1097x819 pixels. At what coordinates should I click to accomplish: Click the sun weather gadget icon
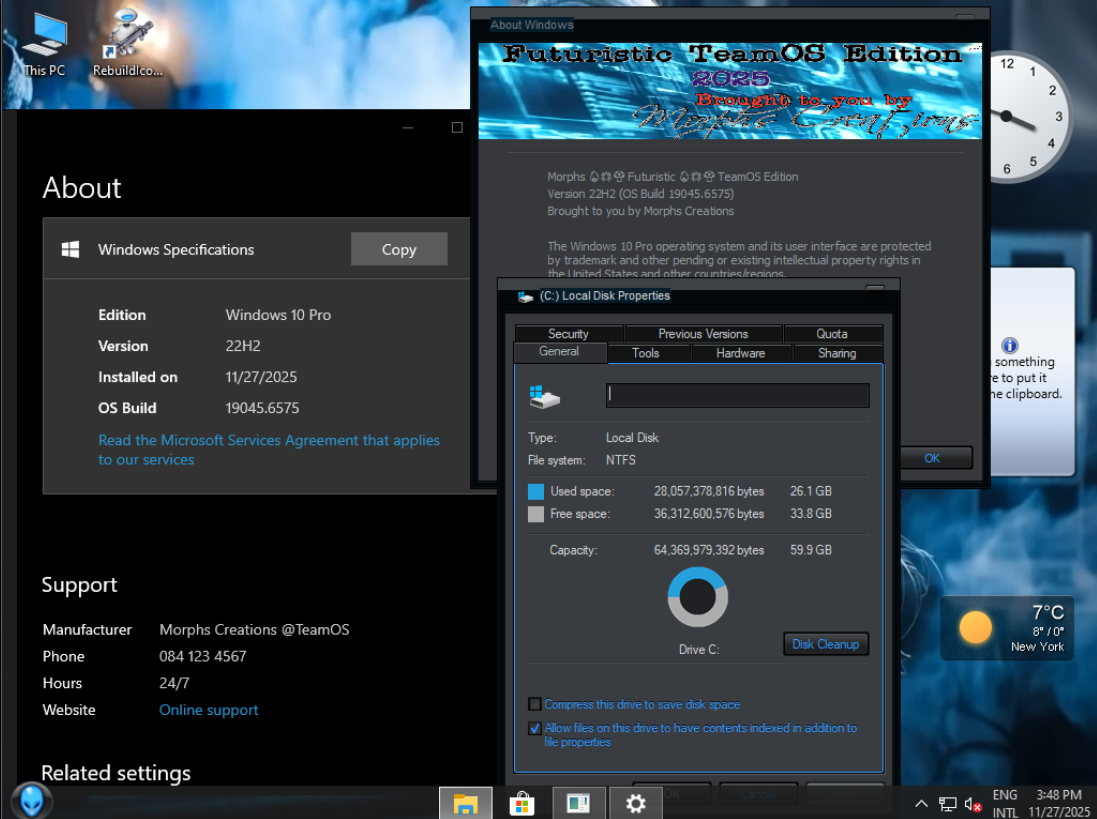(x=975, y=628)
